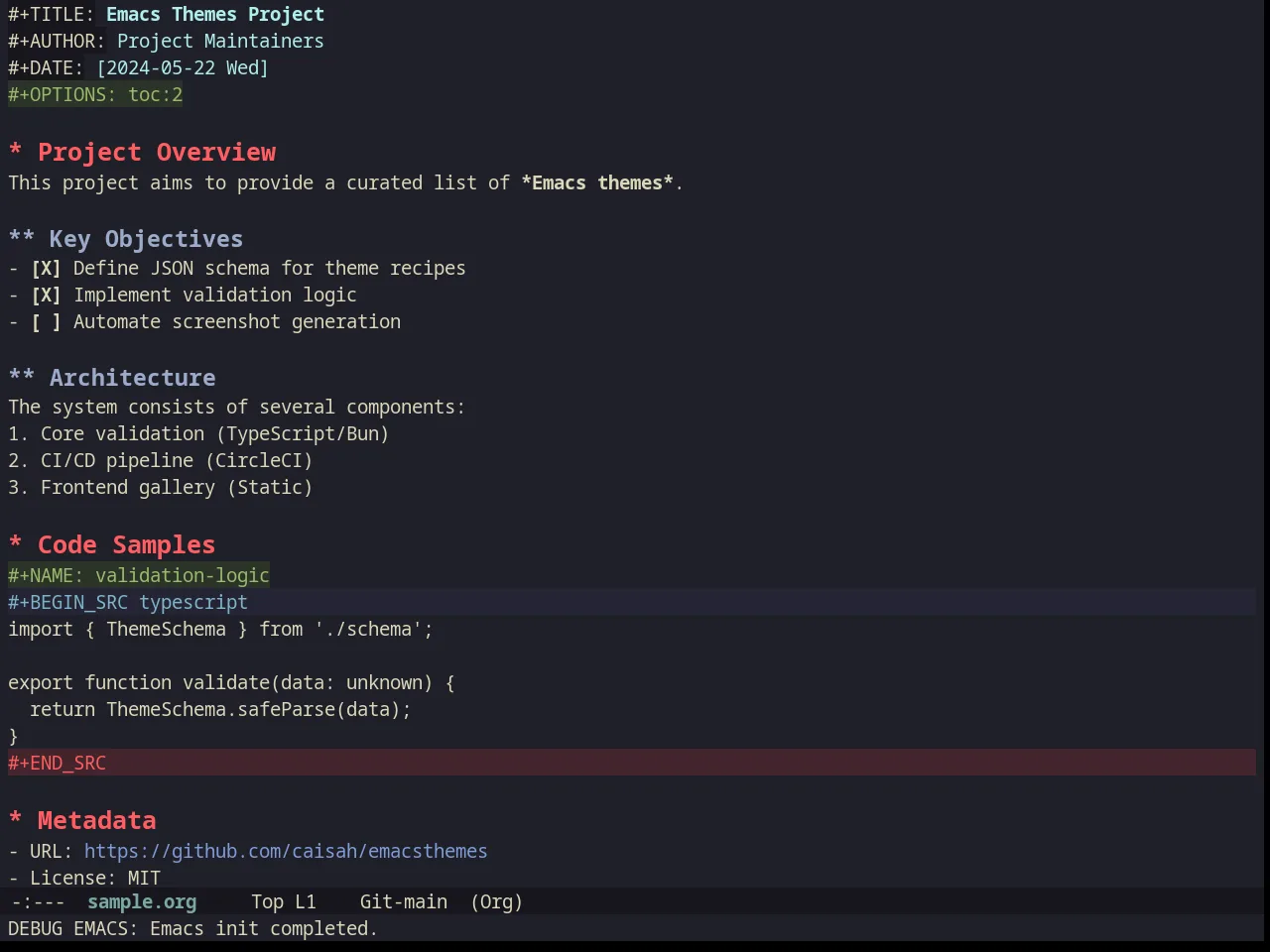Screen dimensions: 1270x952
Task: Click the 'Project Overview' heading text
Action: (x=157, y=152)
